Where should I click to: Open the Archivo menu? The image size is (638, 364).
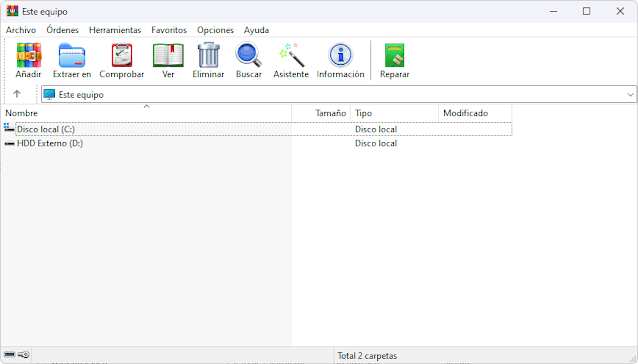tap(21, 30)
